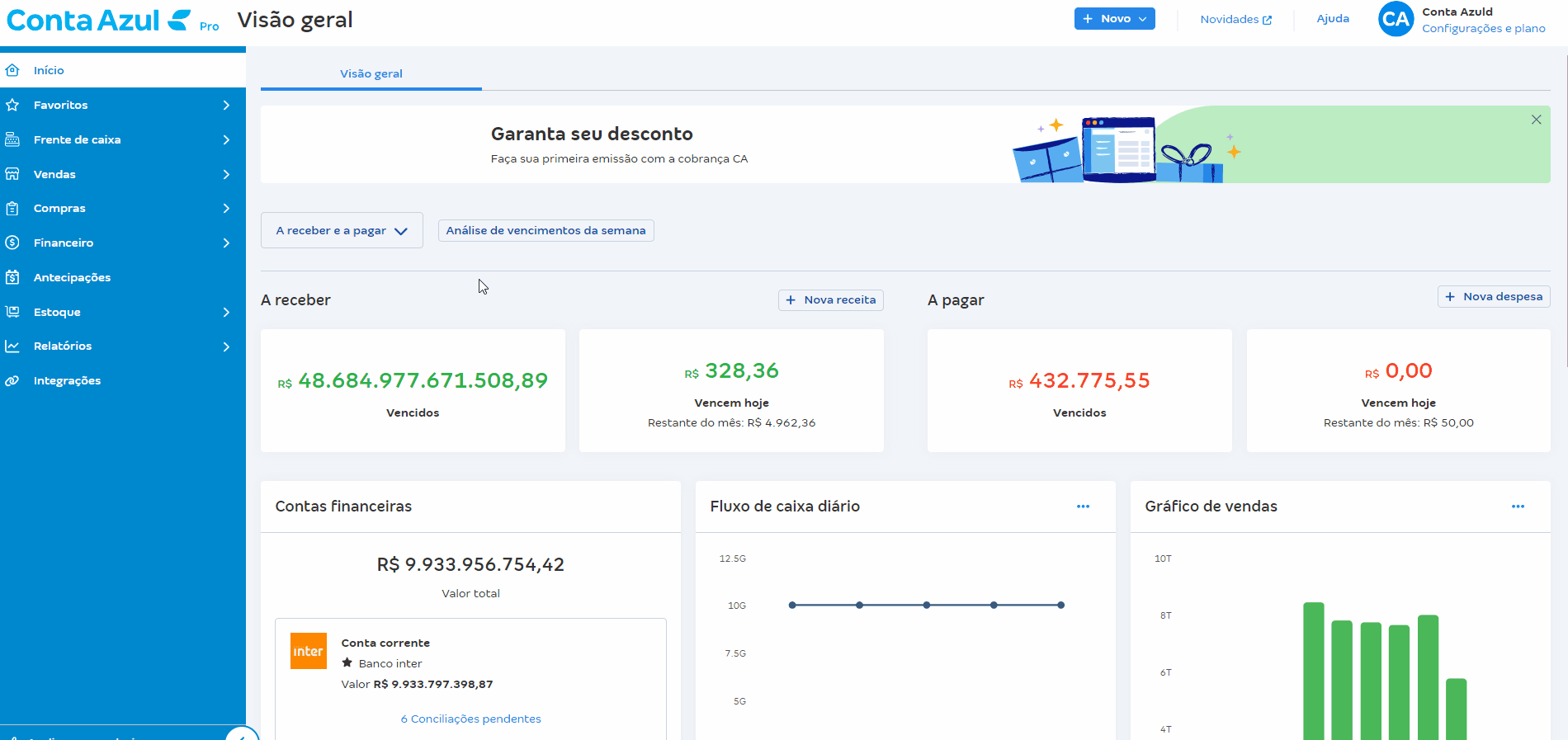Select the Visão geral tab
The width and height of the screenshot is (1568, 740).
(371, 73)
